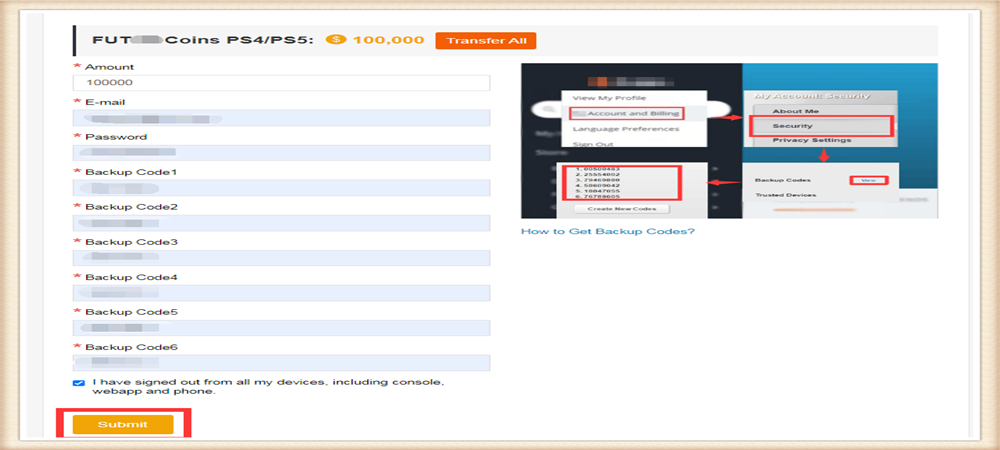Select the E-mail input field
Screen dimensions: 1000x450
281,118
